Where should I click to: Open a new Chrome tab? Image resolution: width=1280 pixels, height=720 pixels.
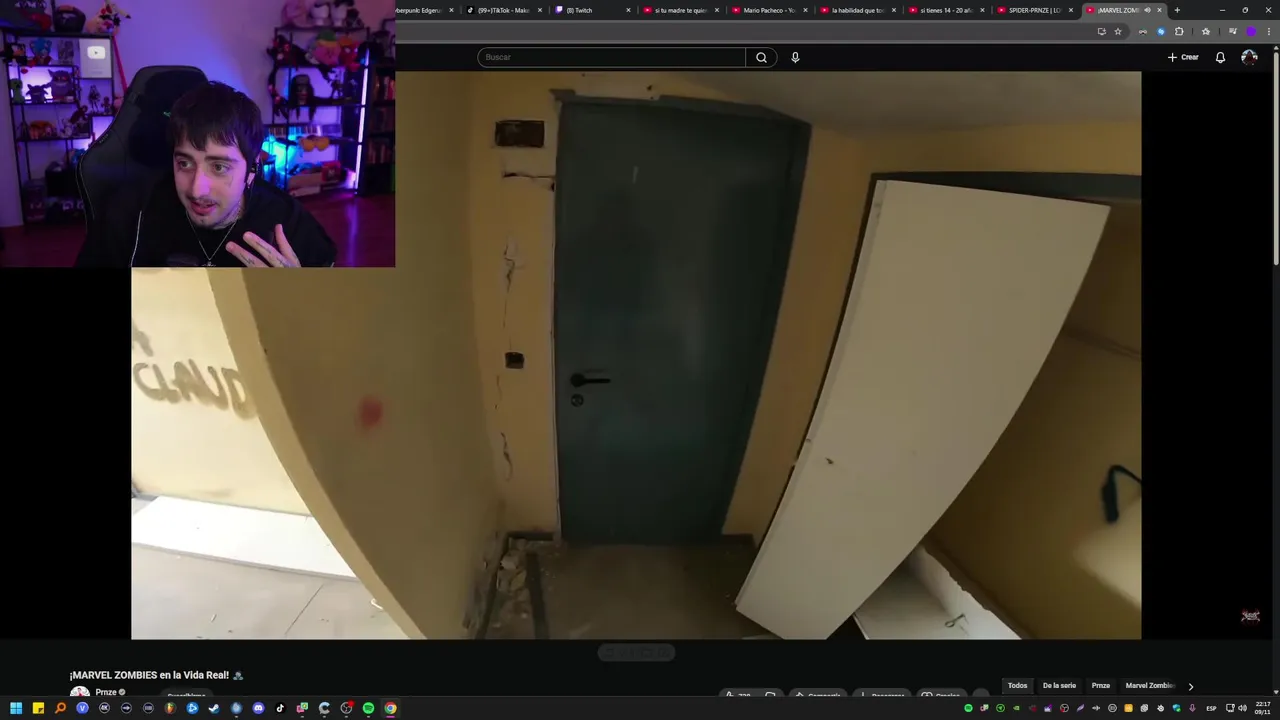[x=1177, y=10]
